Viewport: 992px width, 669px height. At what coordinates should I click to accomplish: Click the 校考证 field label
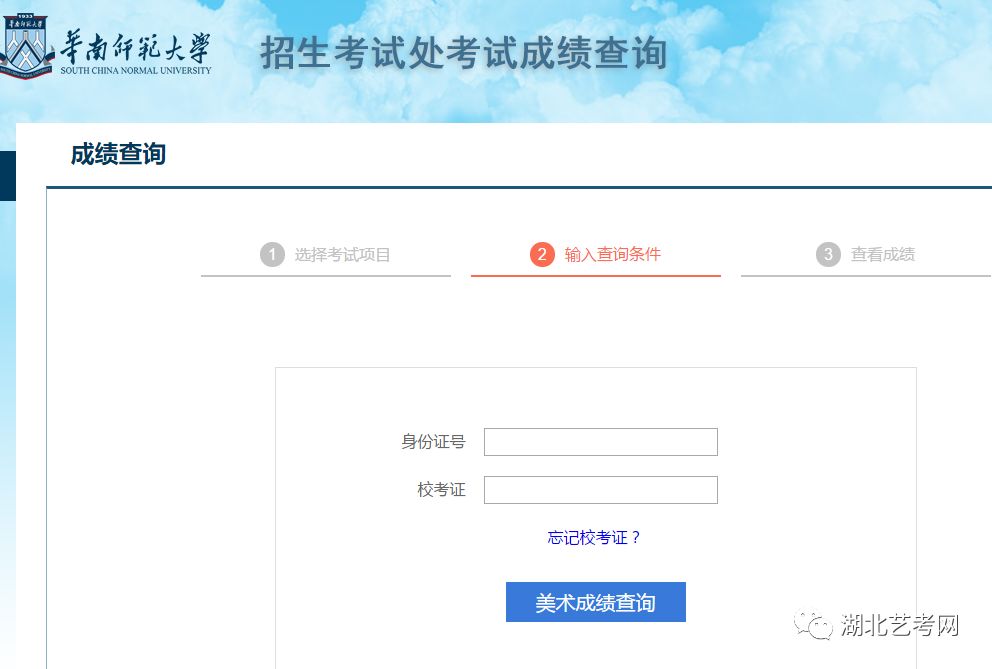pos(442,490)
